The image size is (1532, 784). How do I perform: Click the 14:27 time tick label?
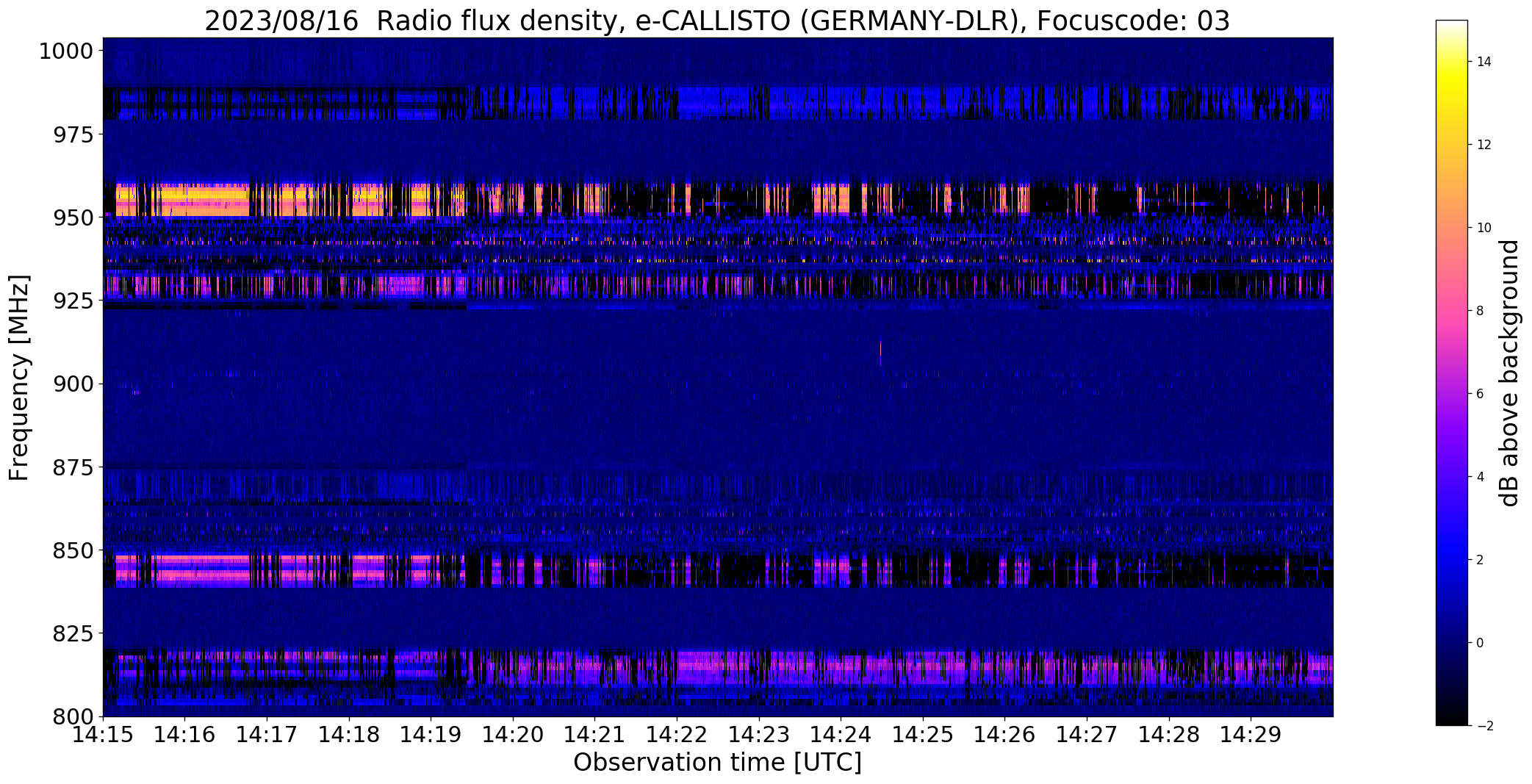pyautogui.click(x=1087, y=734)
